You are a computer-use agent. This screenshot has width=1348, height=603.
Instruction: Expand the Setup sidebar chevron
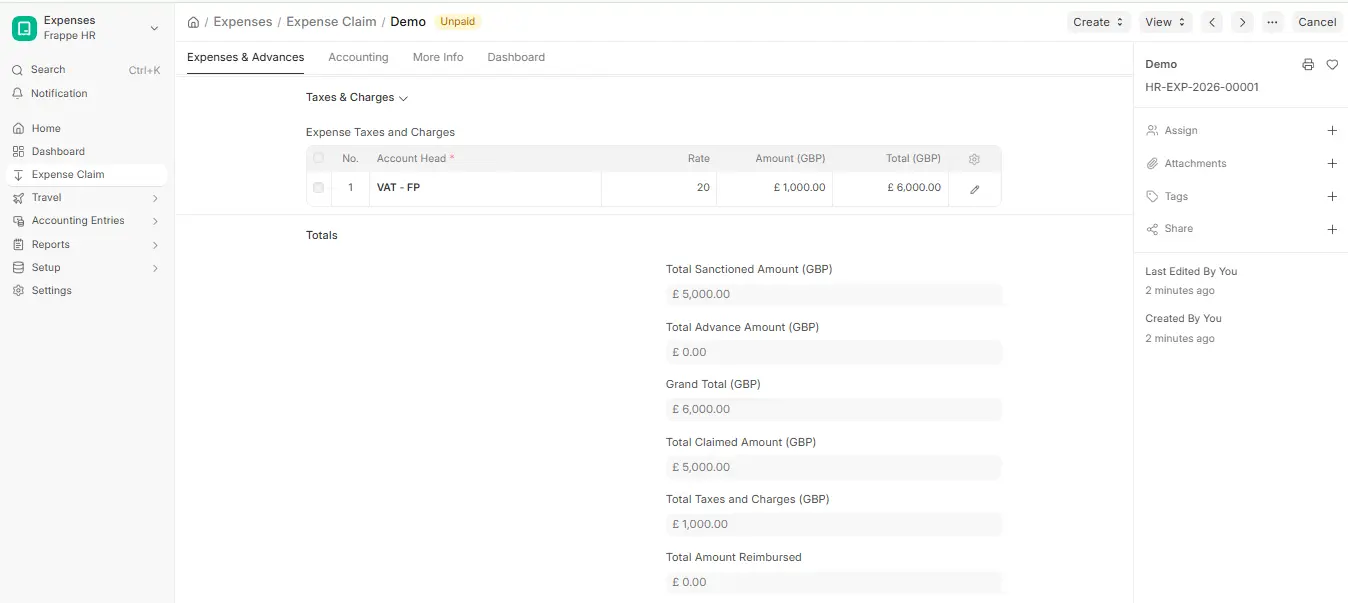click(x=155, y=268)
